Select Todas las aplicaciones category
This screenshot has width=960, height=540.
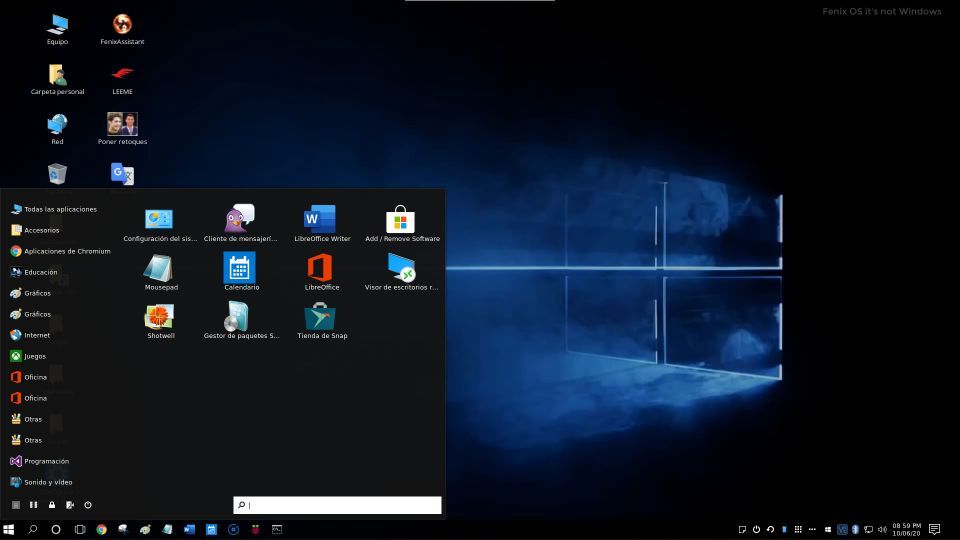(54, 209)
